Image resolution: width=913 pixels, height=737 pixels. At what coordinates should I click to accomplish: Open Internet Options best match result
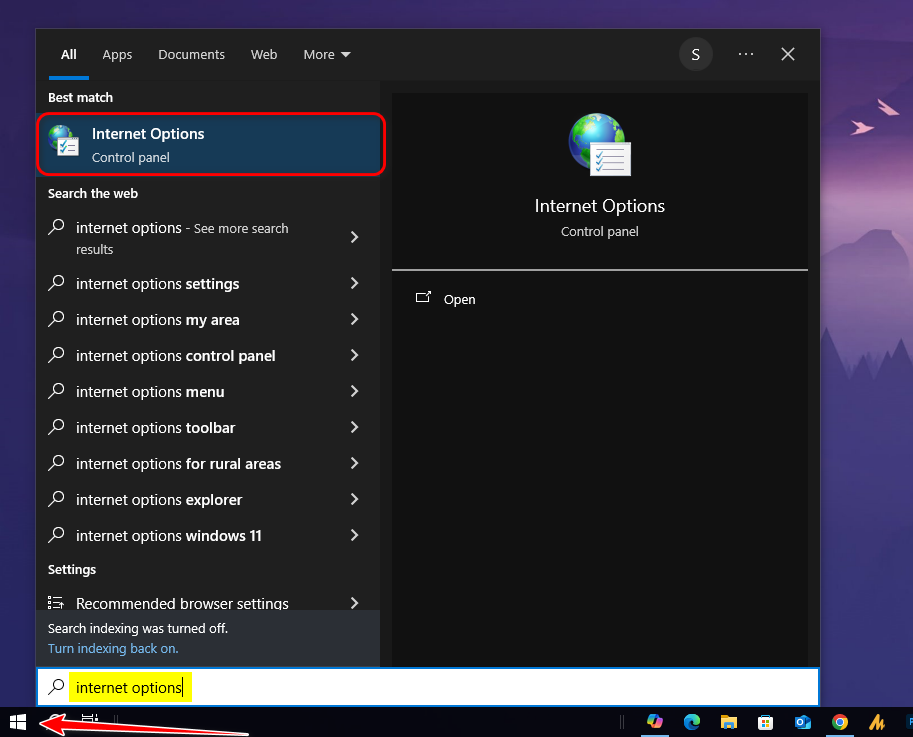tap(210, 144)
